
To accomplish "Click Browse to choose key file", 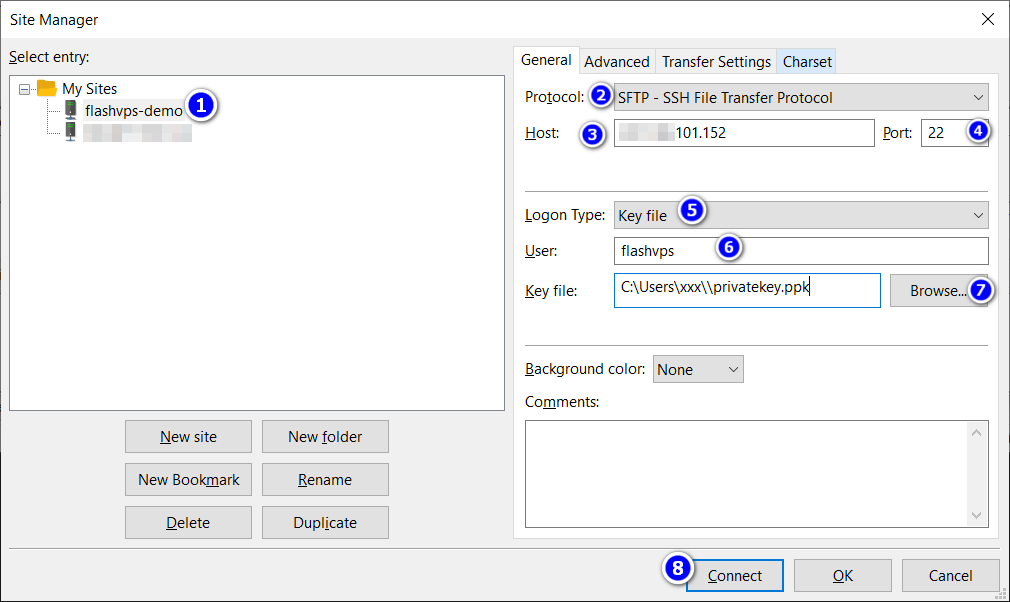I will pyautogui.click(x=936, y=291).
